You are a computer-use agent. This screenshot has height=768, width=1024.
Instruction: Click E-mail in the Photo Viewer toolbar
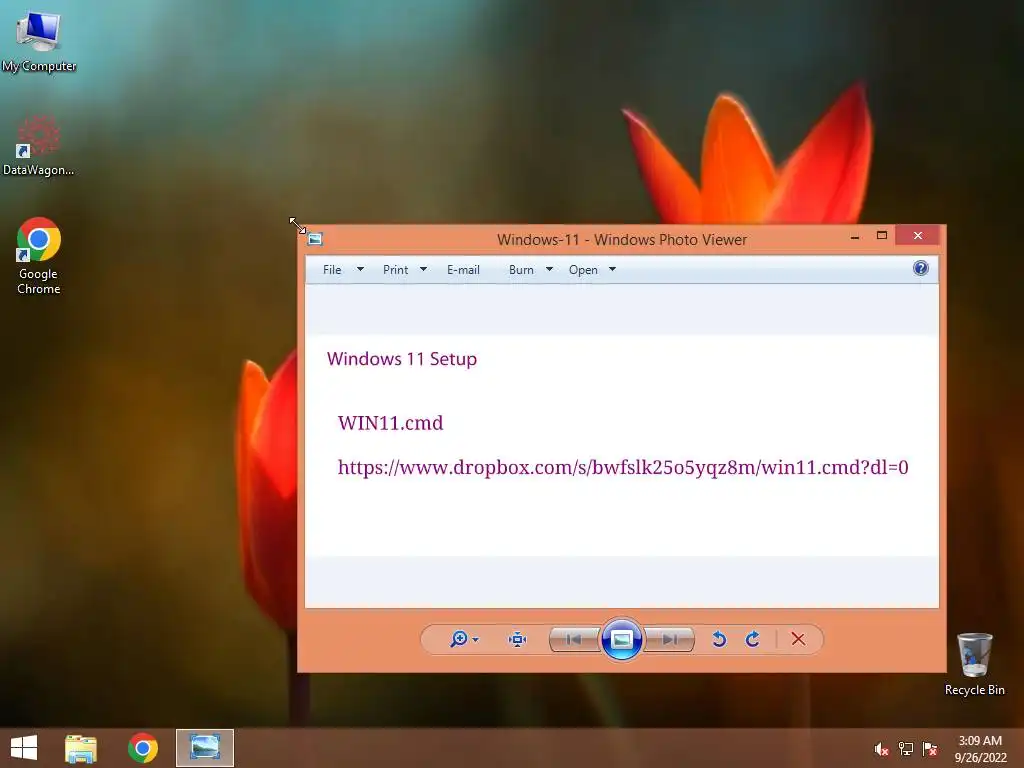click(x=463, y=270)
